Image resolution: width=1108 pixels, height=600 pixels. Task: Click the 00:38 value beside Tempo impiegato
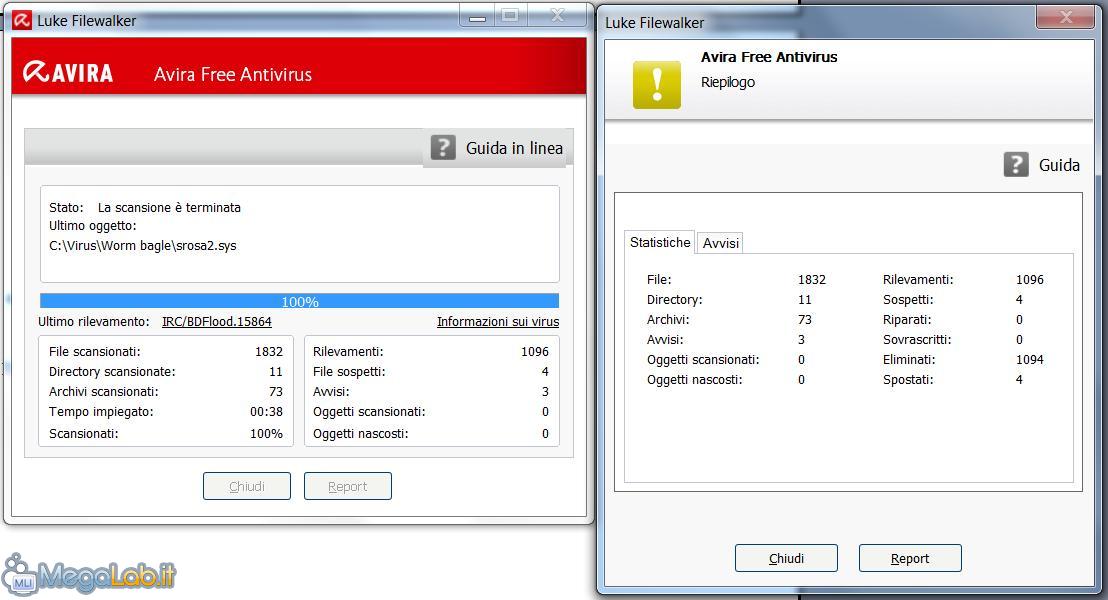tap(266, 411)
